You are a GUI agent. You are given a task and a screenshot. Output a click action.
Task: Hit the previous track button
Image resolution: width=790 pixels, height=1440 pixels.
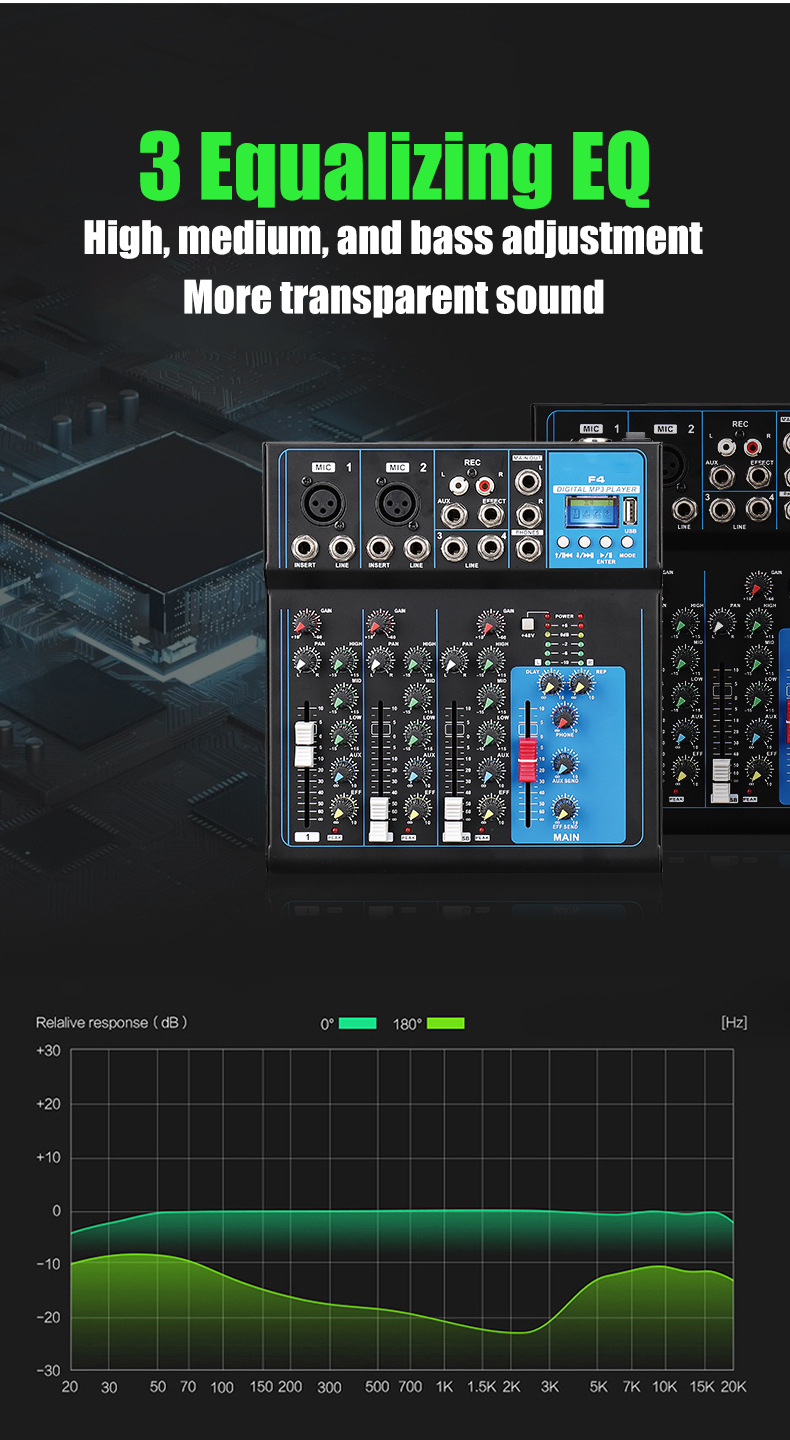[563, 542]
